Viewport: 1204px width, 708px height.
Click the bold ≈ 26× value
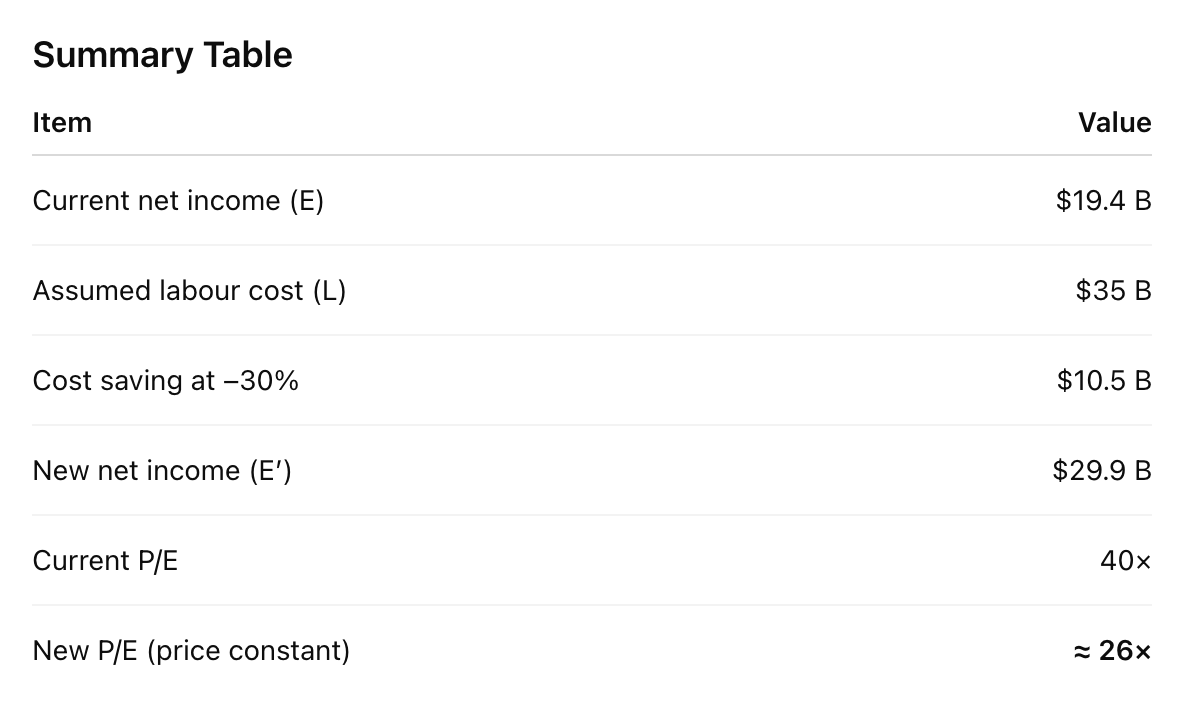pyautogui.click(x=1112, y=651)
